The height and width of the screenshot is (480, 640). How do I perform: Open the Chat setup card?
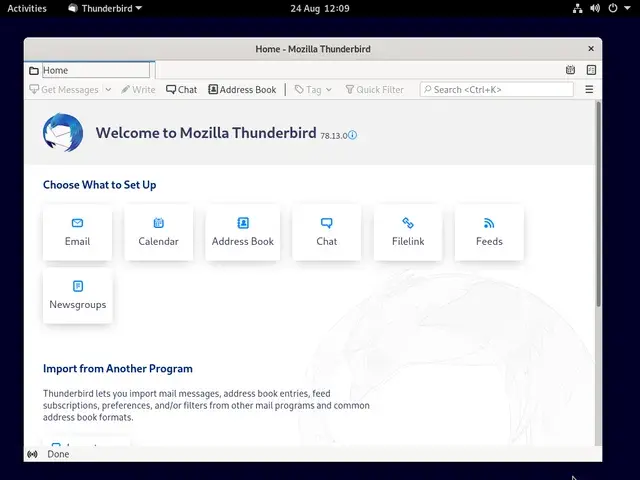(x=327, y=232)
